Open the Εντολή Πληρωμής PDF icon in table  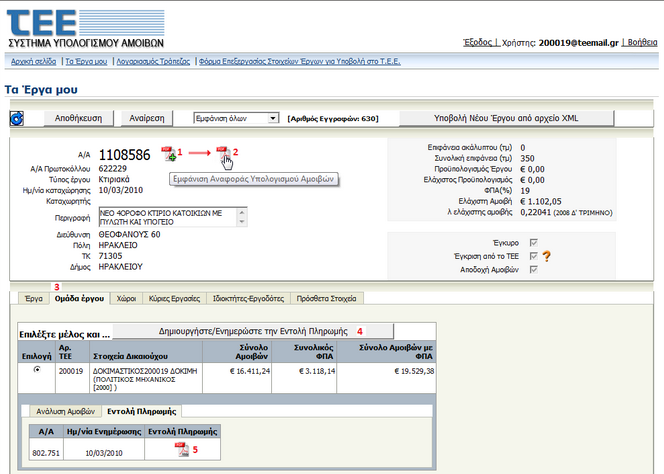click(181, 449)
